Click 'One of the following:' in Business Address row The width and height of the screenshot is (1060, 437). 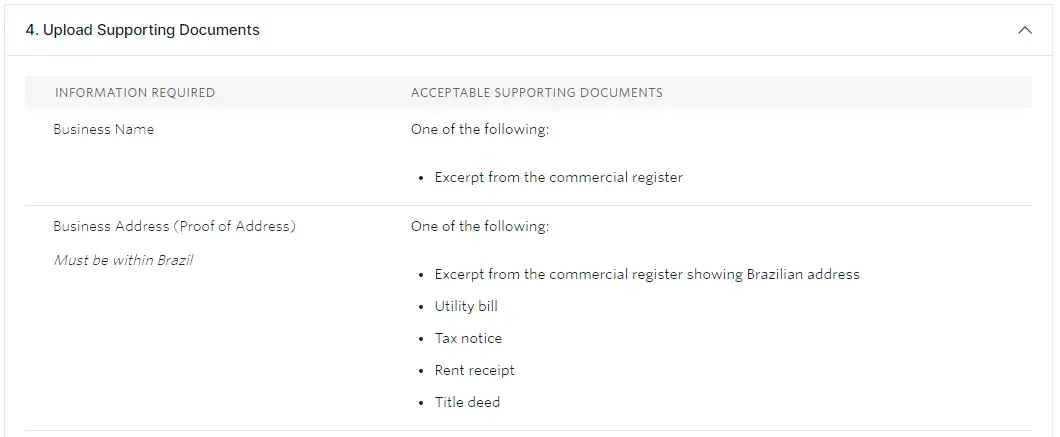click(480, 226)
